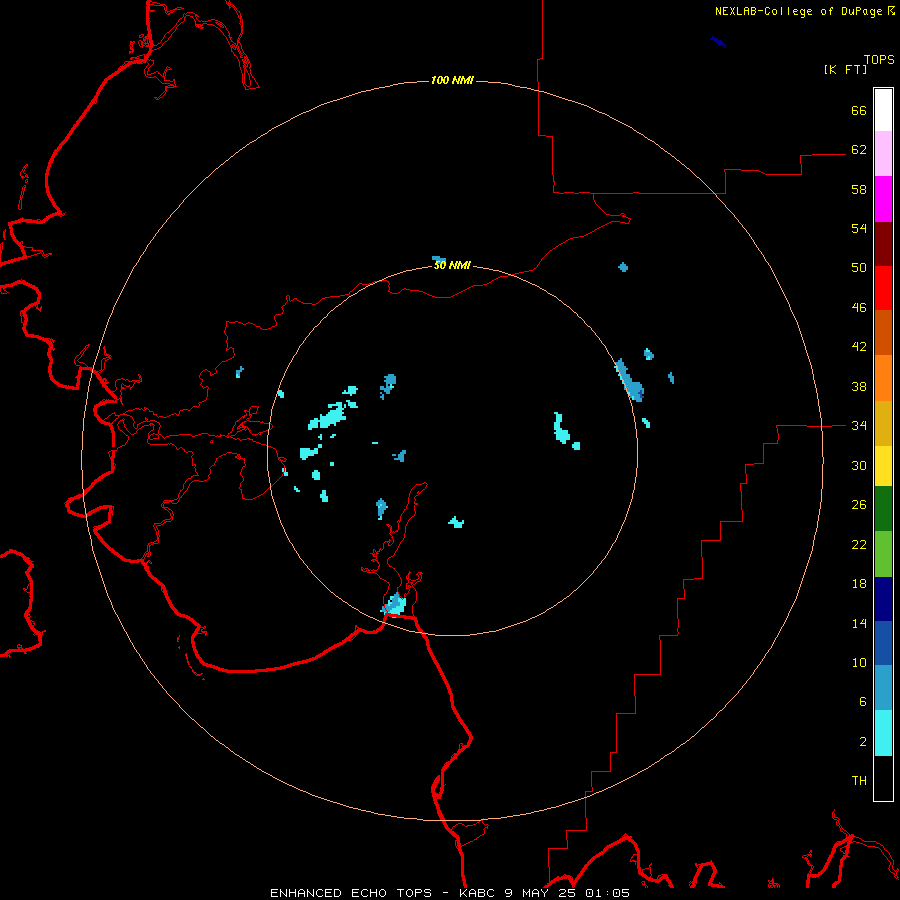This screenshot has height=900, width=900.
Task: Click the TOPS legend heading
Action: (x=879, y=59)
